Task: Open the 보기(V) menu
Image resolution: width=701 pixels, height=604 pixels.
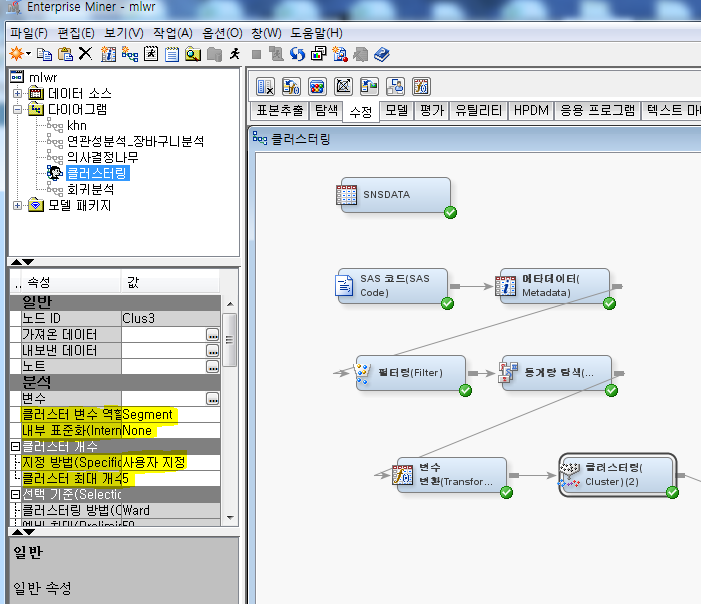Action: [x=124, y=33]
